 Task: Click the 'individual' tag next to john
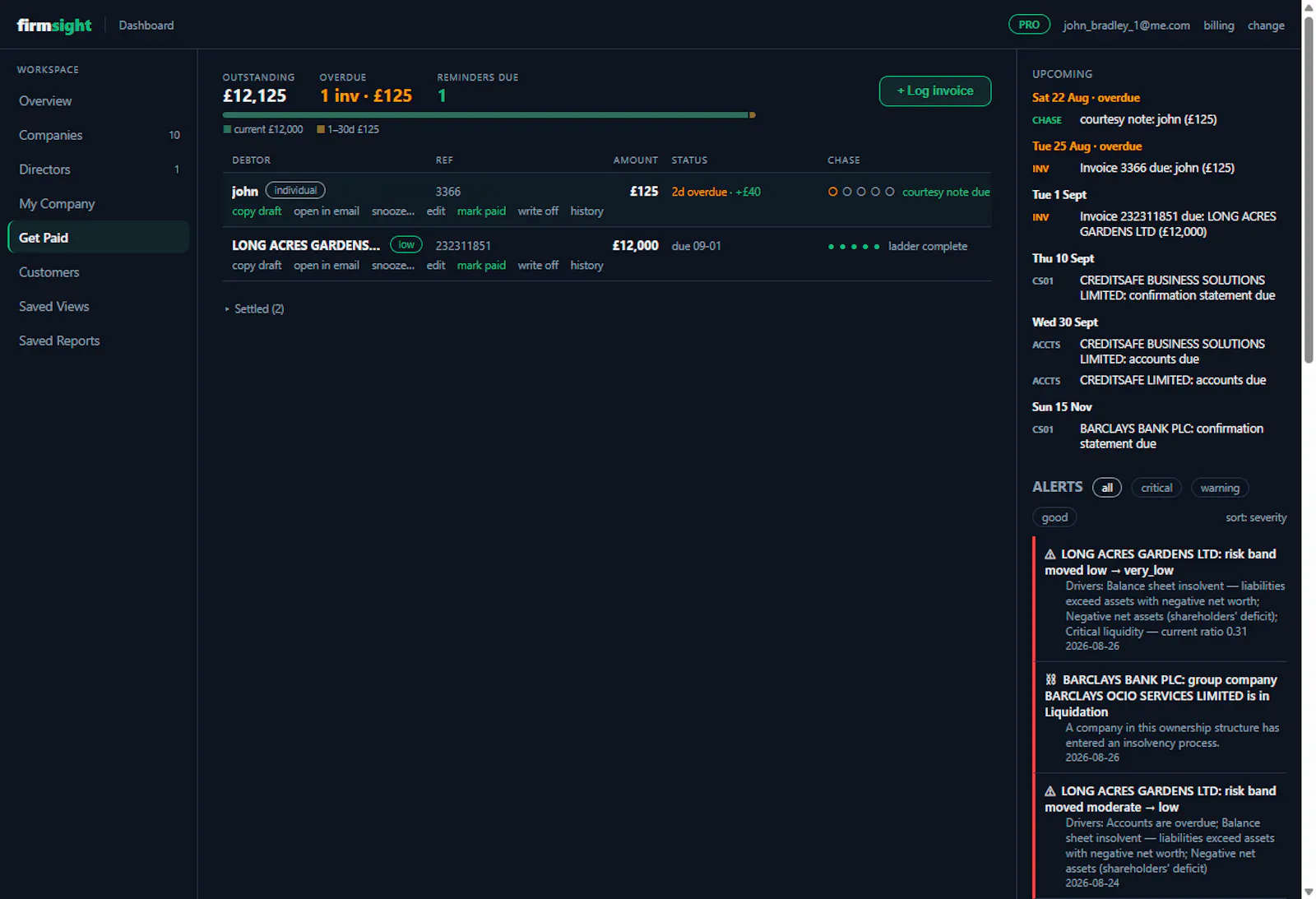(x=295, y=191)
